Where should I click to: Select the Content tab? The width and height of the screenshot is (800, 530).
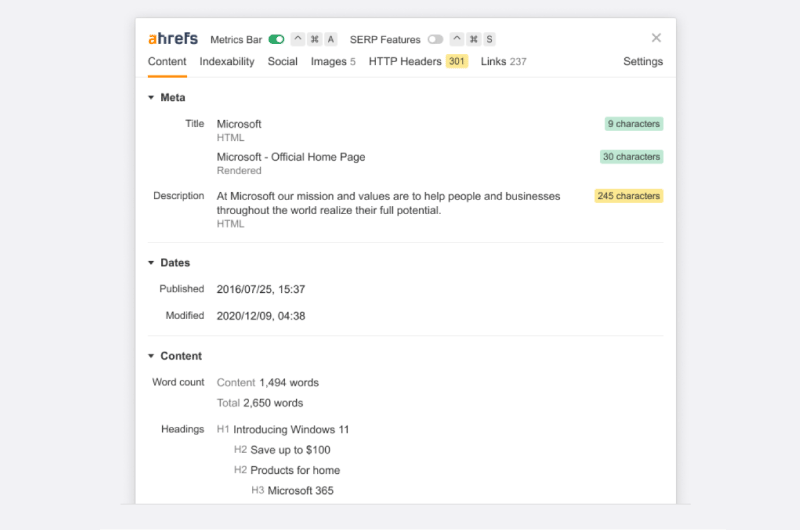pyautogui.click(x=167, y=62)
